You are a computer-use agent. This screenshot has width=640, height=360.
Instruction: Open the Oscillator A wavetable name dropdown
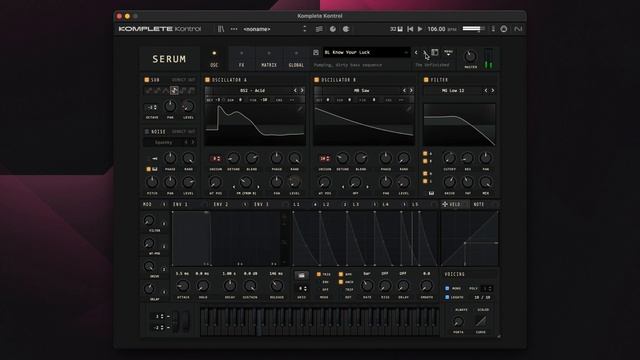tap(252, 90)
